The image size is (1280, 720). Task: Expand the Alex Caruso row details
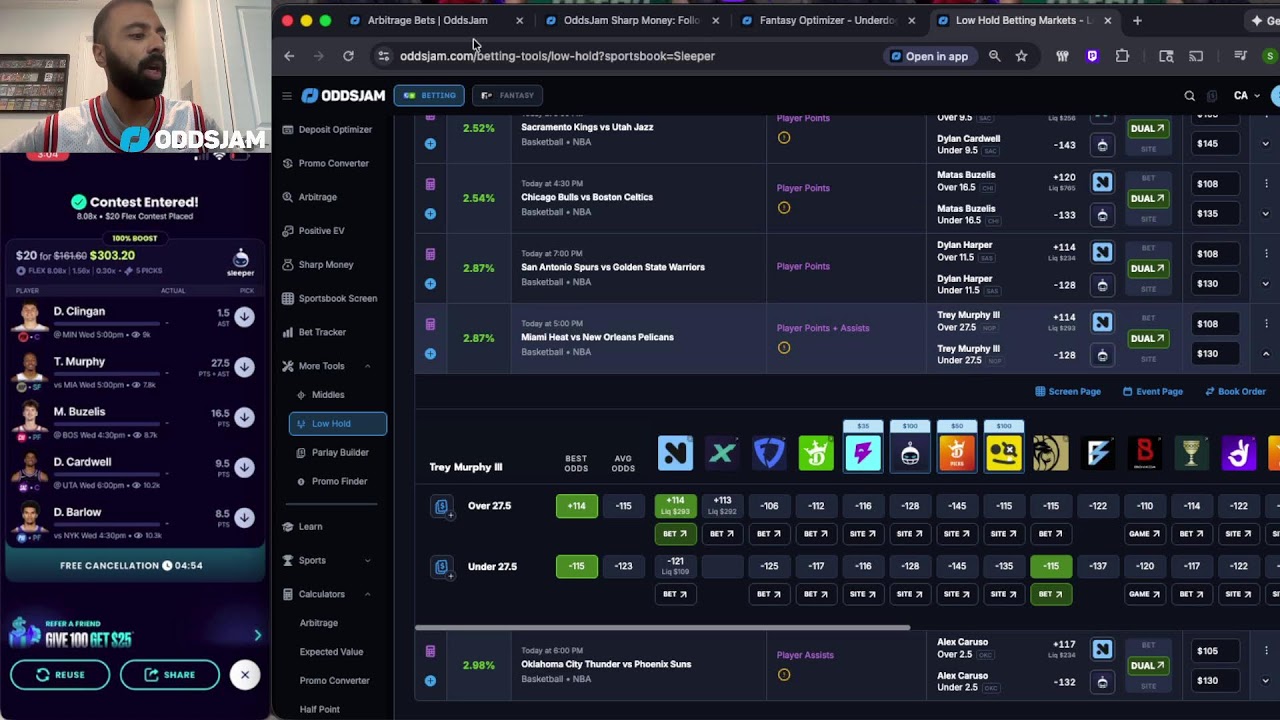(x=1266, y=681)
